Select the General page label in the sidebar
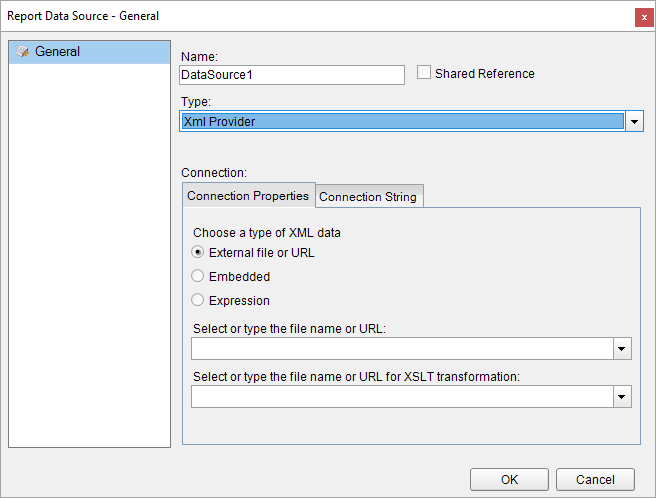The height and width of the screenshot is (498, 656). 57,51
